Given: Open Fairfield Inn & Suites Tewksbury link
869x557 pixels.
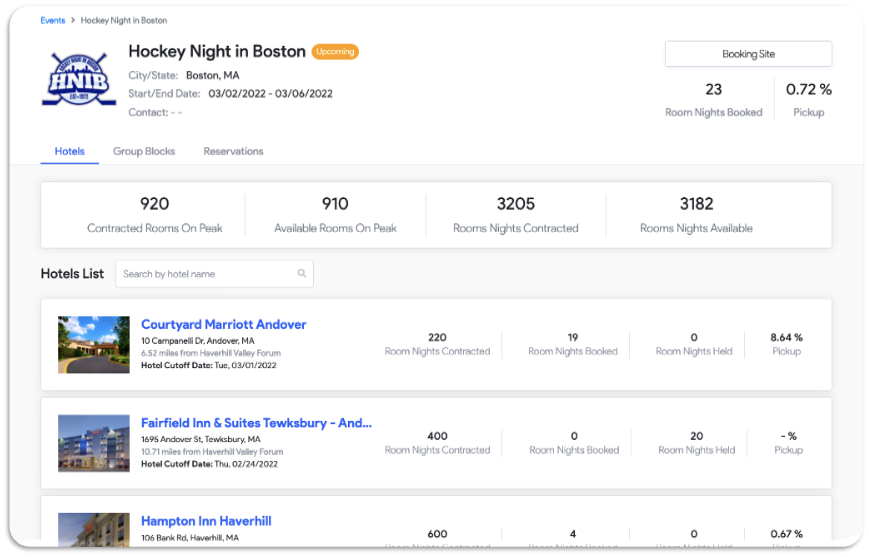Looking at the screenshot, I should pos(256,423).
